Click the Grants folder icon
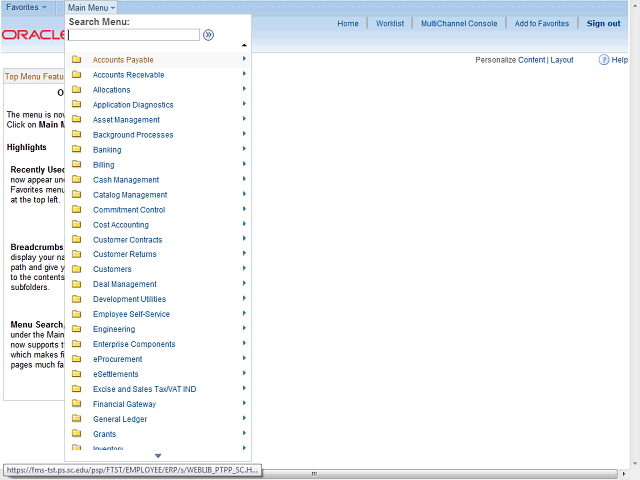This screenshot has height=480, width=640. (x=76, y=433)
